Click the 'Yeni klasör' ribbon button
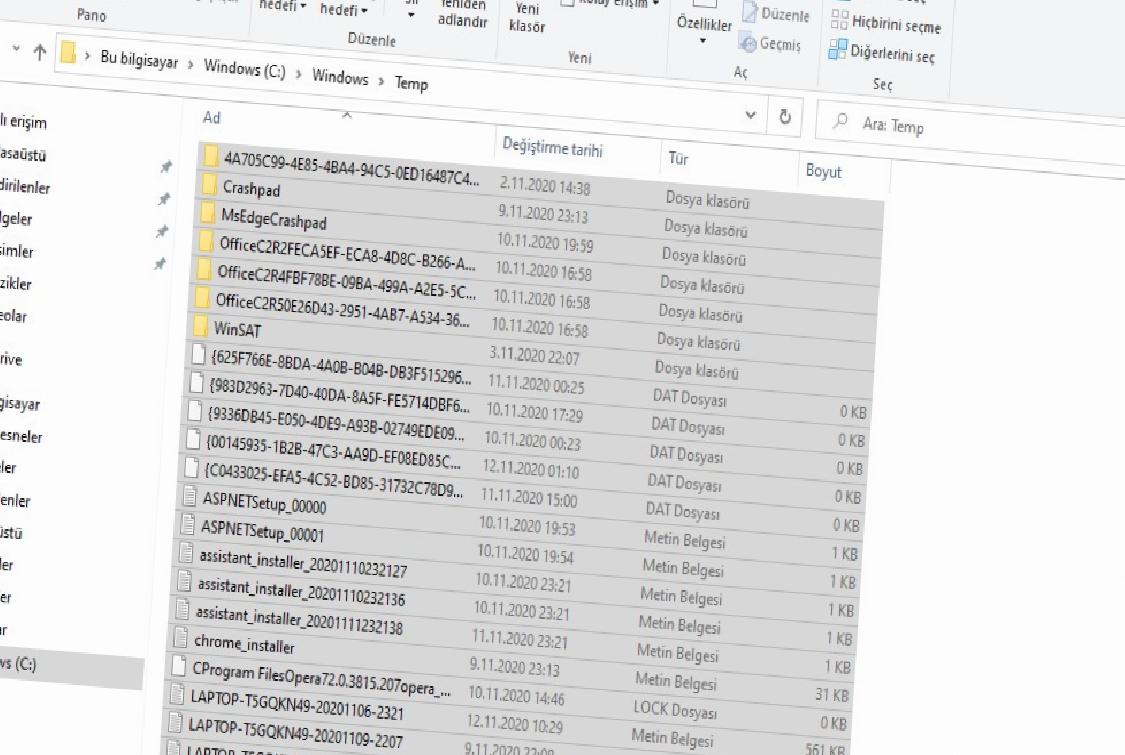Viewport: 1125px width, 755px height. point(527,17)
